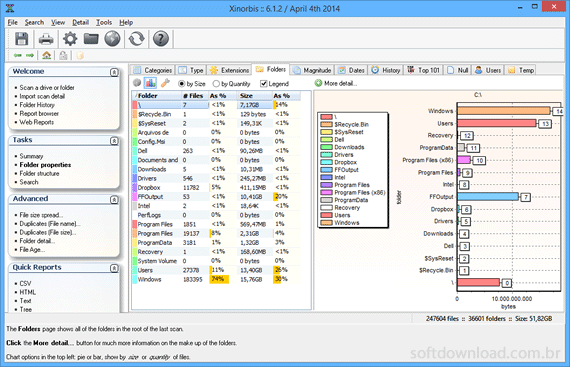
Task: Switch to the Type tab
Action: [191, 70]
